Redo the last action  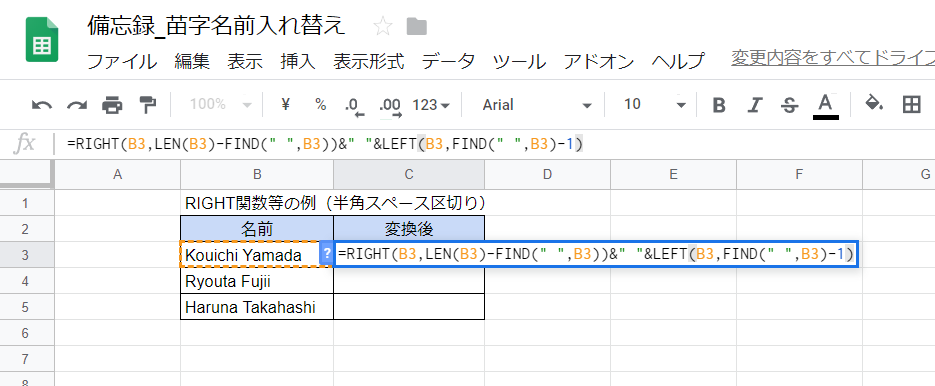76,105
